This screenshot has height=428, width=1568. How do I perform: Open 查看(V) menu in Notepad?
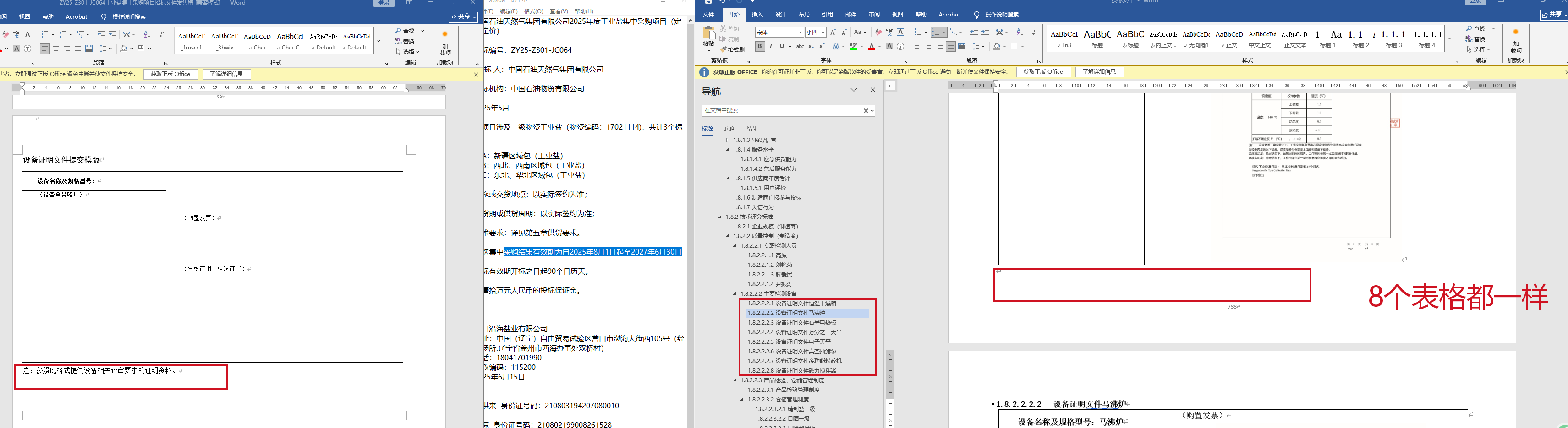coord(559,11)
